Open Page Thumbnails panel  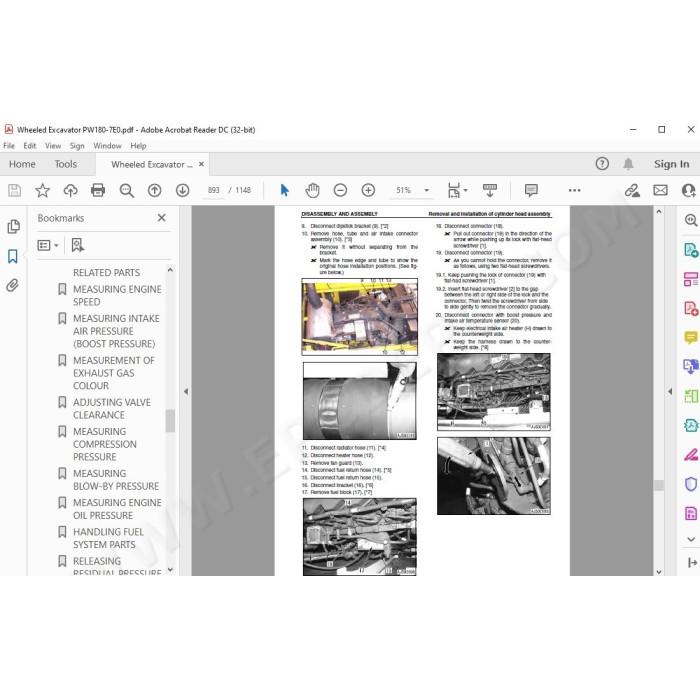[13, 227]
